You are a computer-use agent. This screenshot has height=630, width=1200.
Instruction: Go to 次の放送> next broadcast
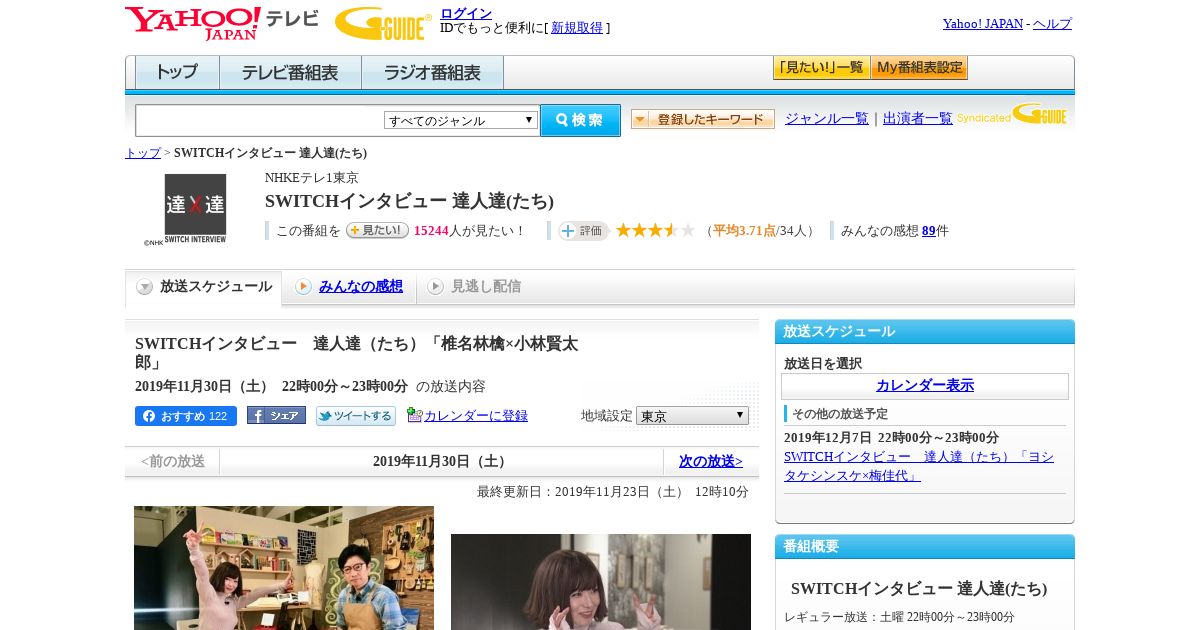click(x=711, y=462)
